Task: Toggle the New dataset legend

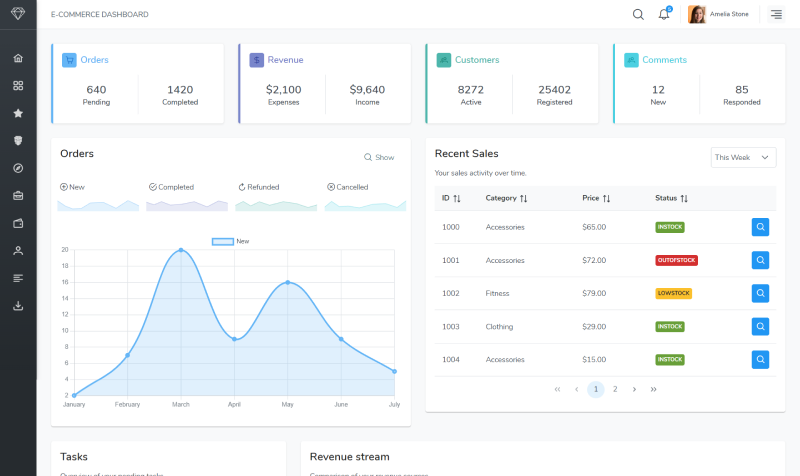Action: 231,241
